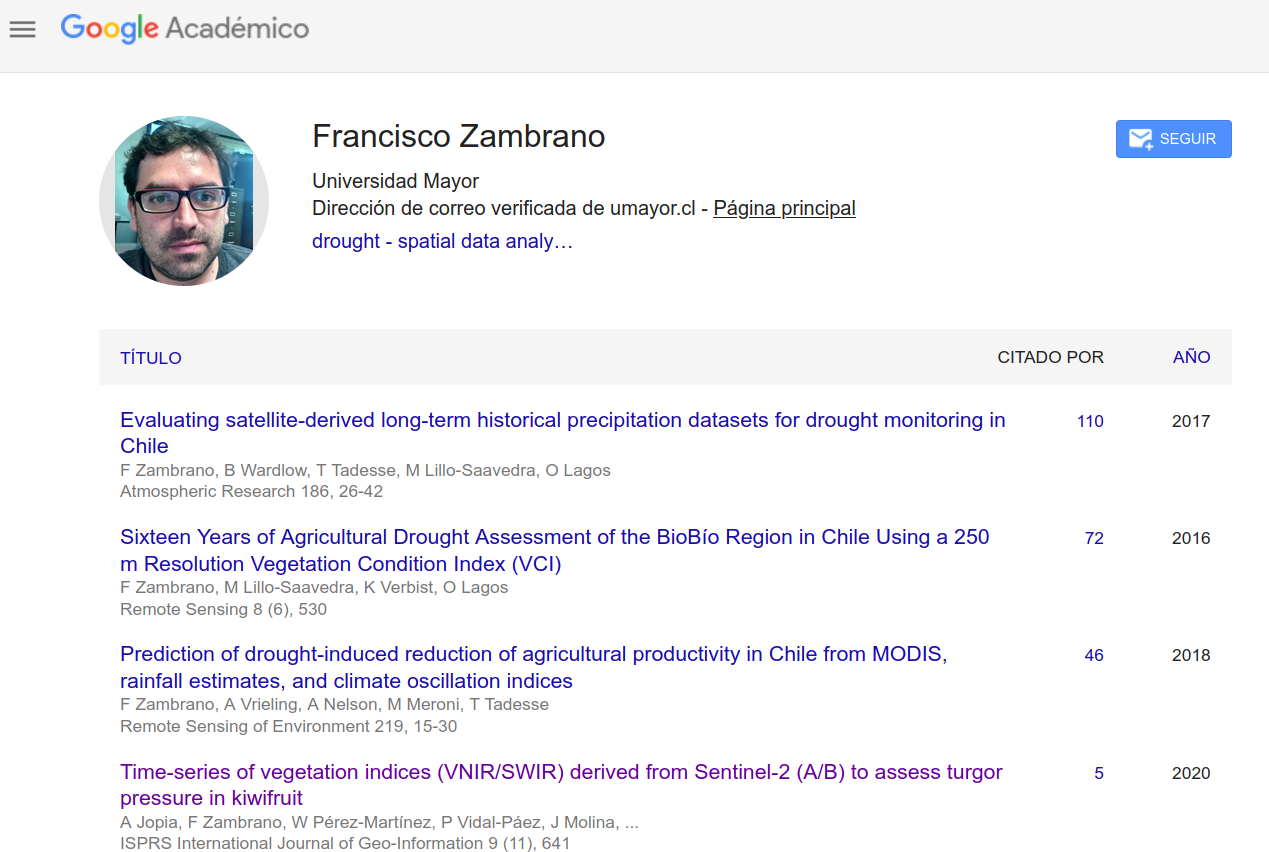Click the envelope icon on Seguir
Image resolution: width=1269 pixels, height=852 pixels.
1140,139
